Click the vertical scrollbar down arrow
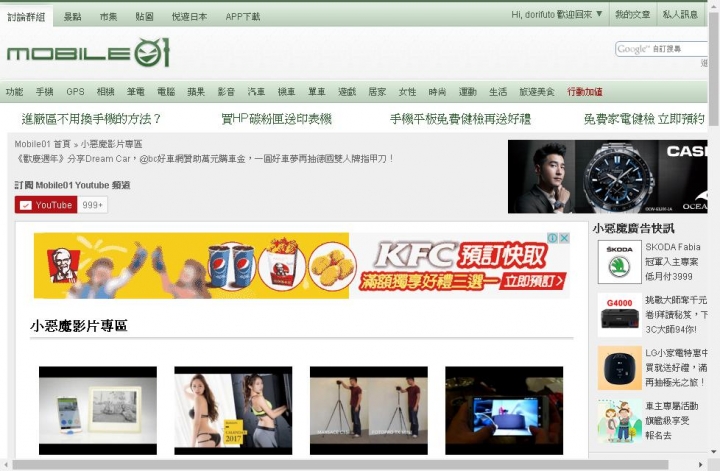The height and width of the screenshot is (471, 720). coord(714,452)
